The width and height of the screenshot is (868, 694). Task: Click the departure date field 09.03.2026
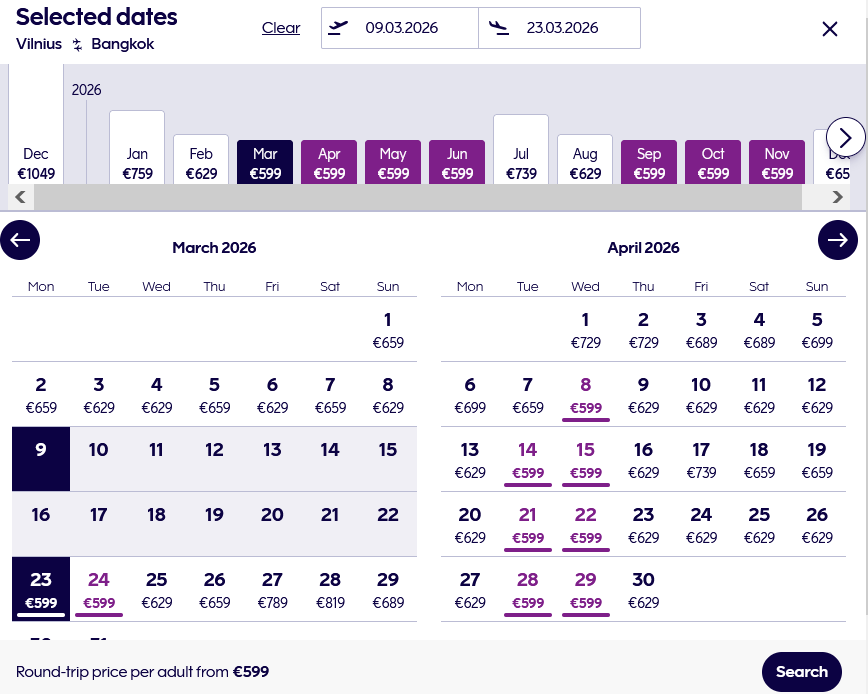click(402, 28)
